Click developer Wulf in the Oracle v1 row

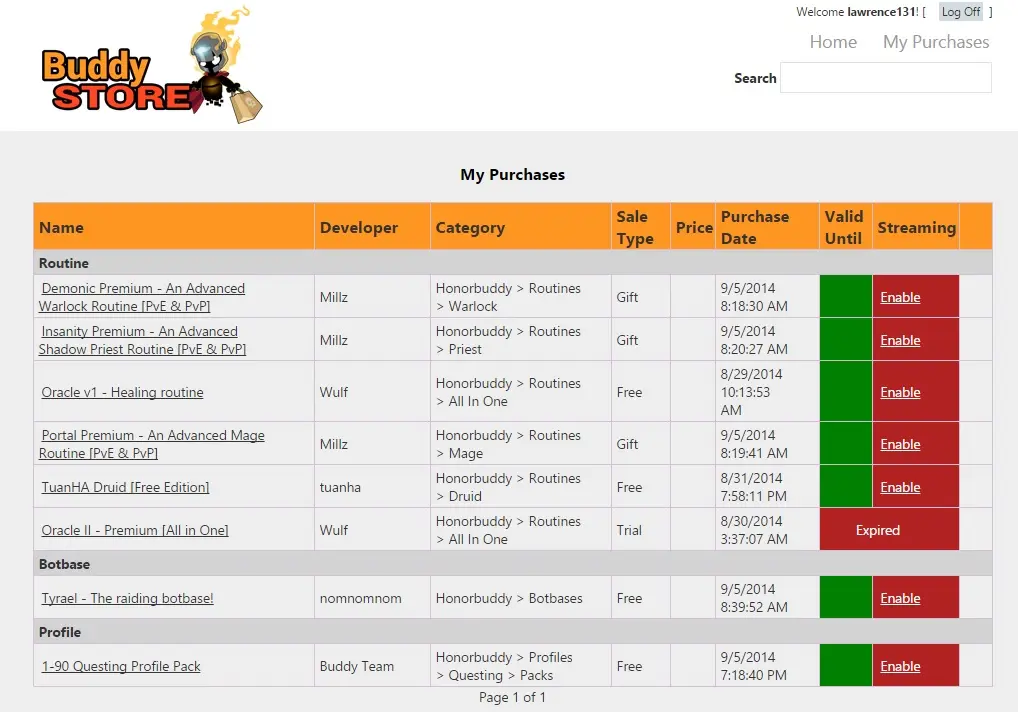(x=334, y=392)
